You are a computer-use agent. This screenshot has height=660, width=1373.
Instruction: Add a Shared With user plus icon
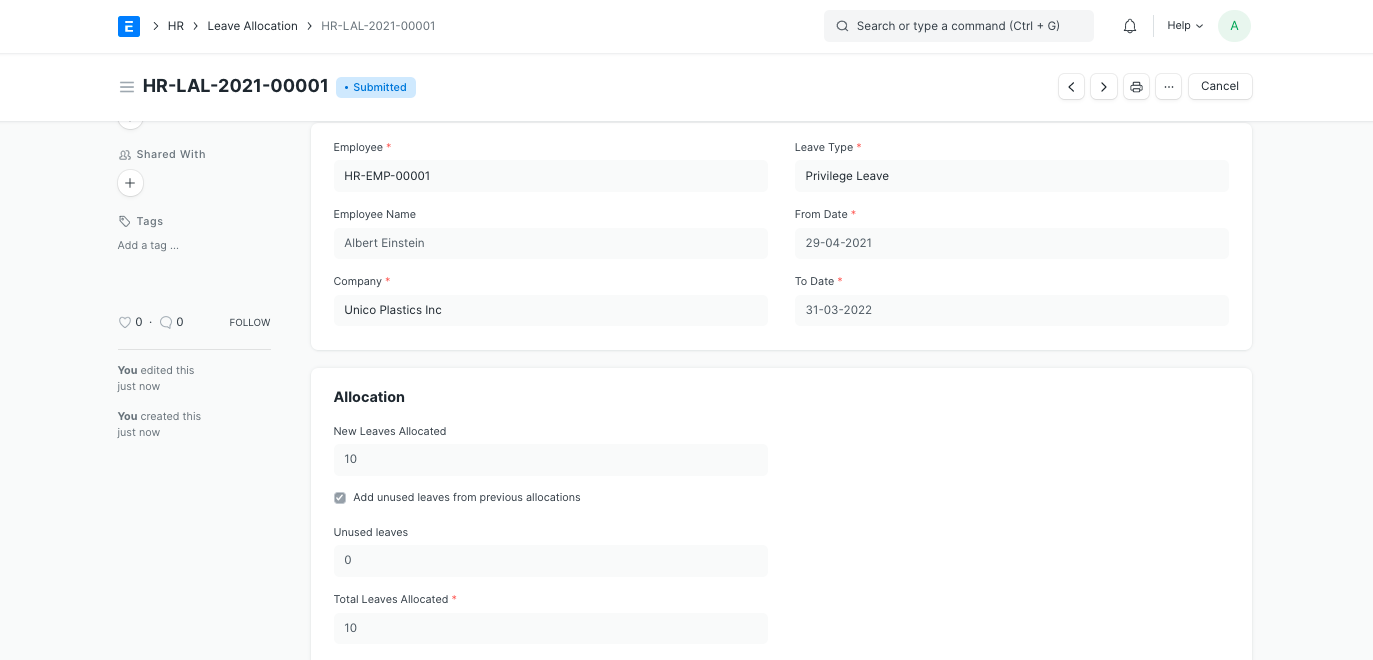pyautogui.click(x=130, y=183)
